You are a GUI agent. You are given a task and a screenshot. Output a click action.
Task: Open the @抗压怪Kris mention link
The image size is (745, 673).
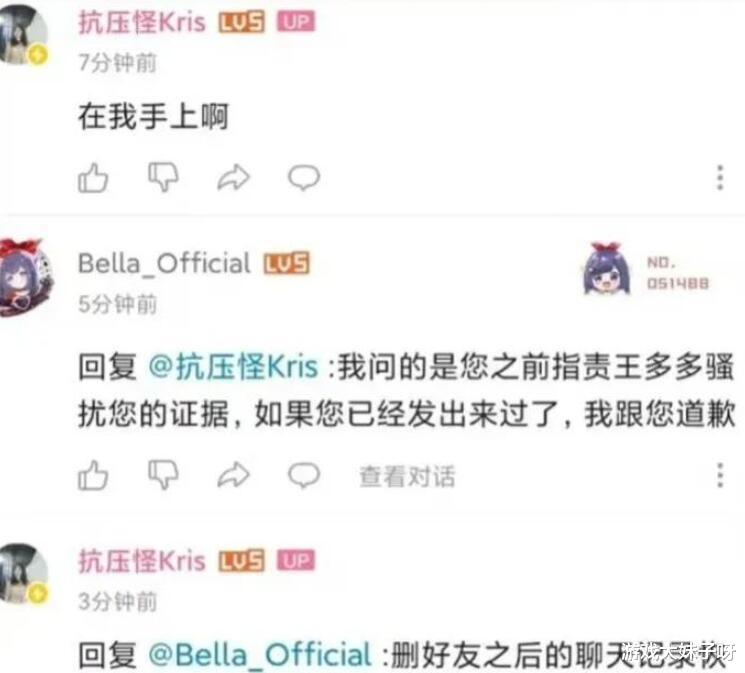[x=233, y=367]
